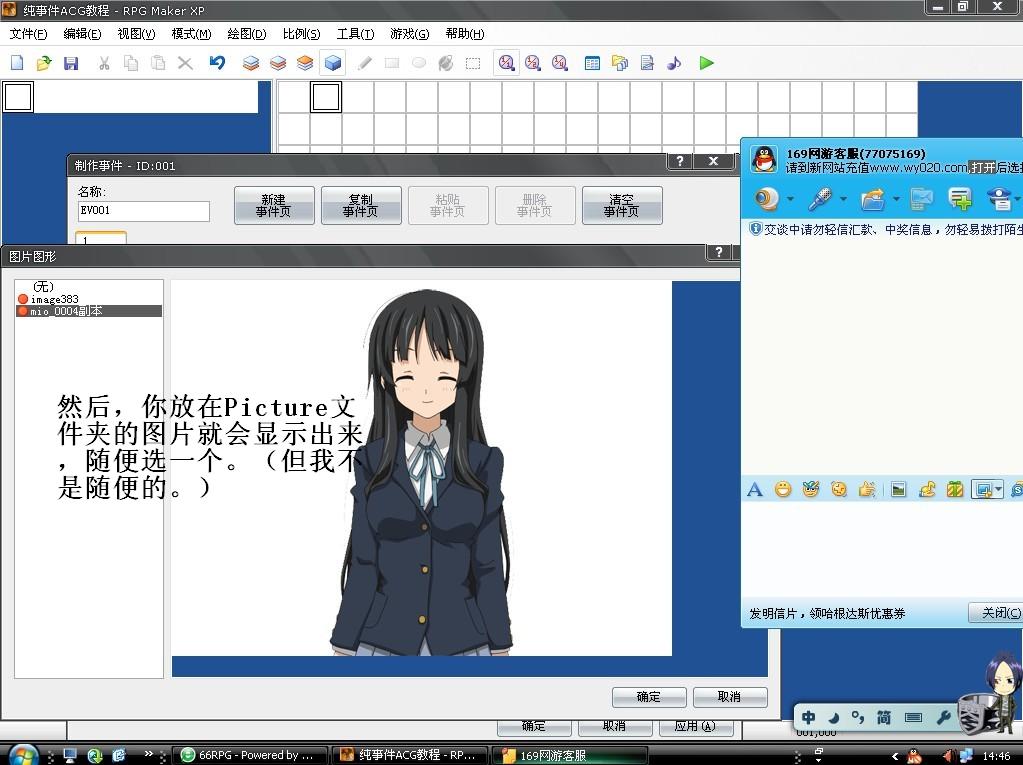Viewport: 1023px width, 765px height.
Task: Set map zoom to 1:2 scale
Action: click(533, 63)
